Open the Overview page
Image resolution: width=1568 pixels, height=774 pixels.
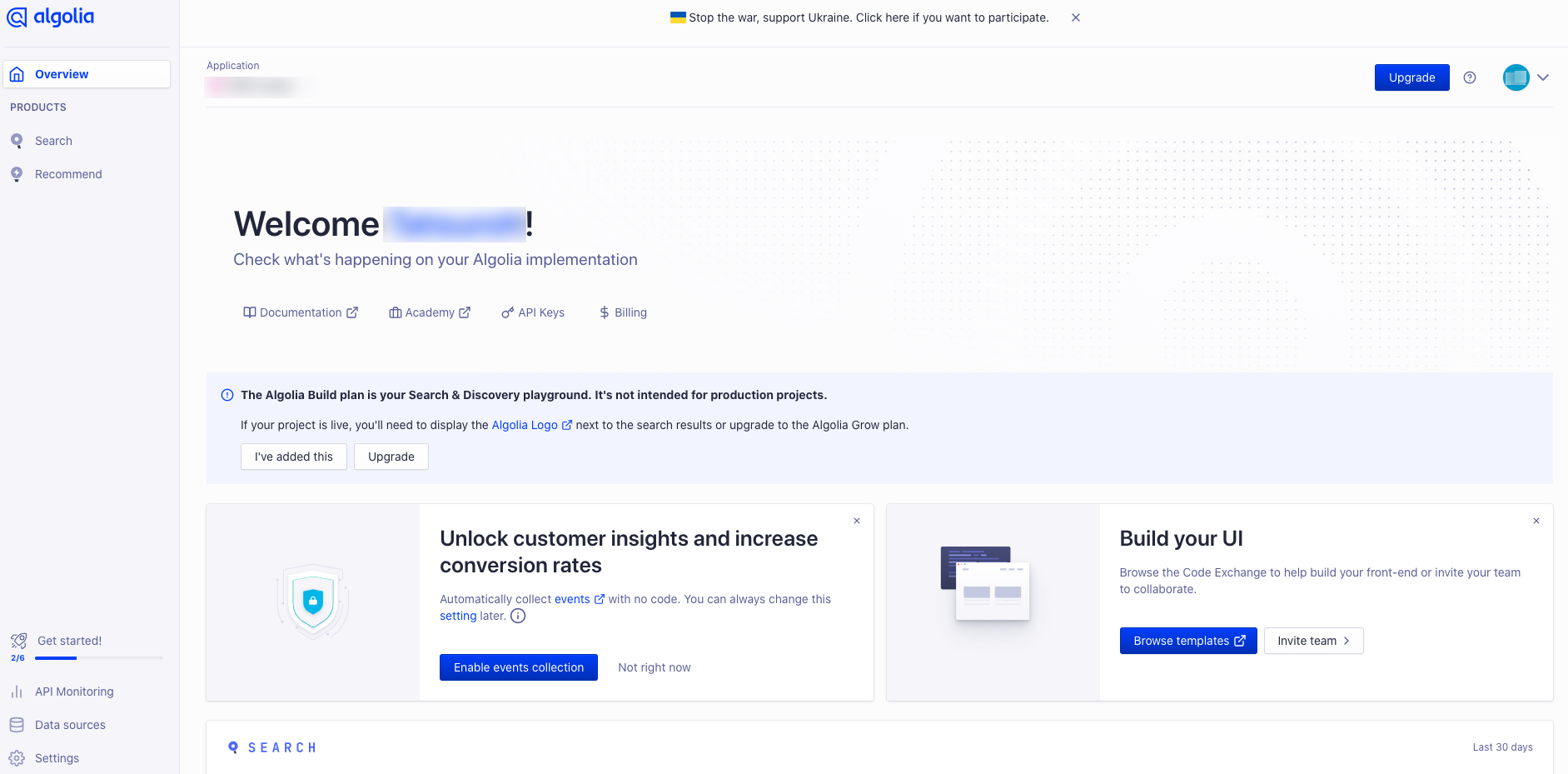pyautogui.click(x=87, y=74)
